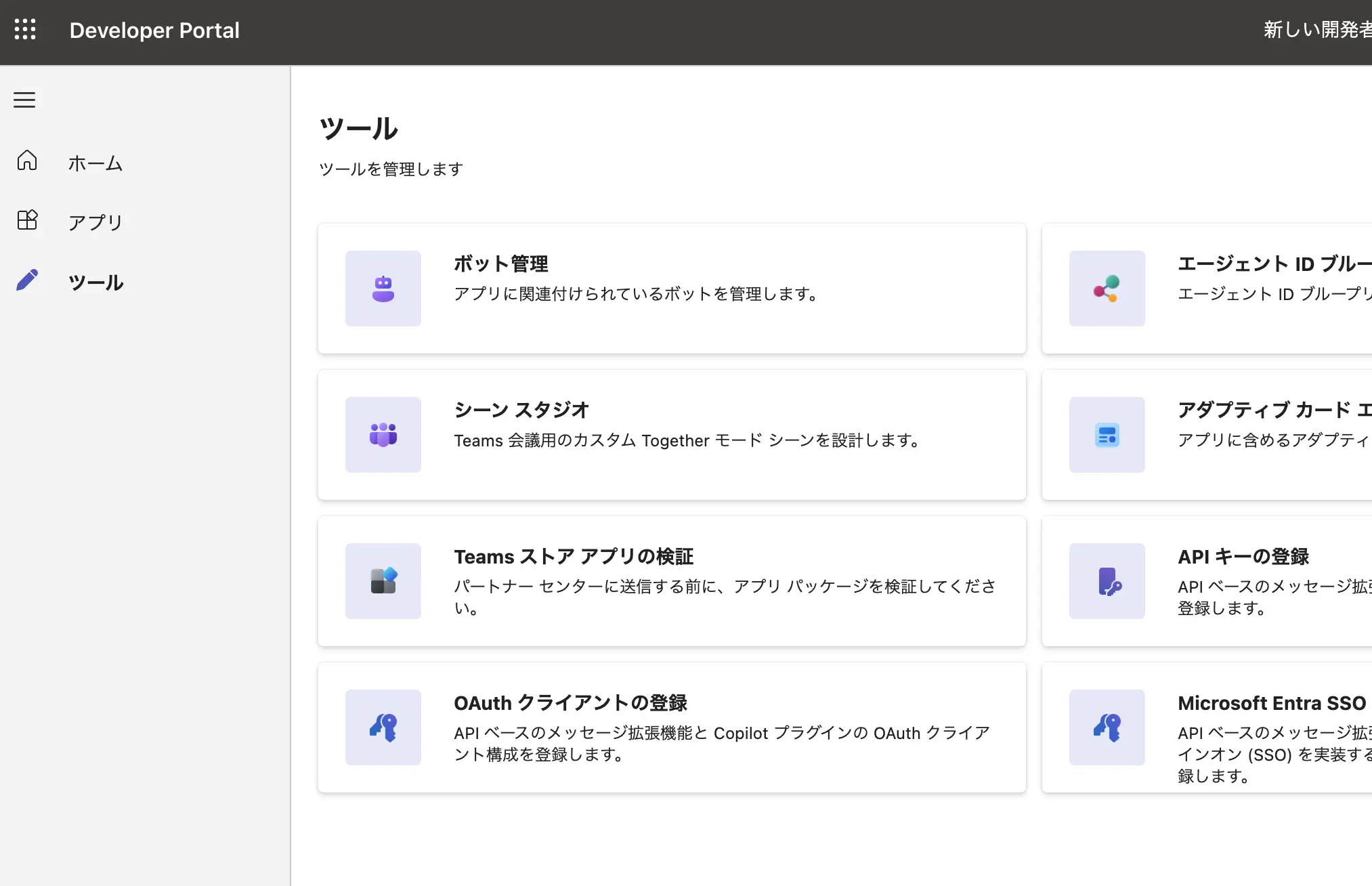This screenshot has height=886, width=1372.
Task: Click description mentioning Copilot プラグイン
Action: [722, 743]
